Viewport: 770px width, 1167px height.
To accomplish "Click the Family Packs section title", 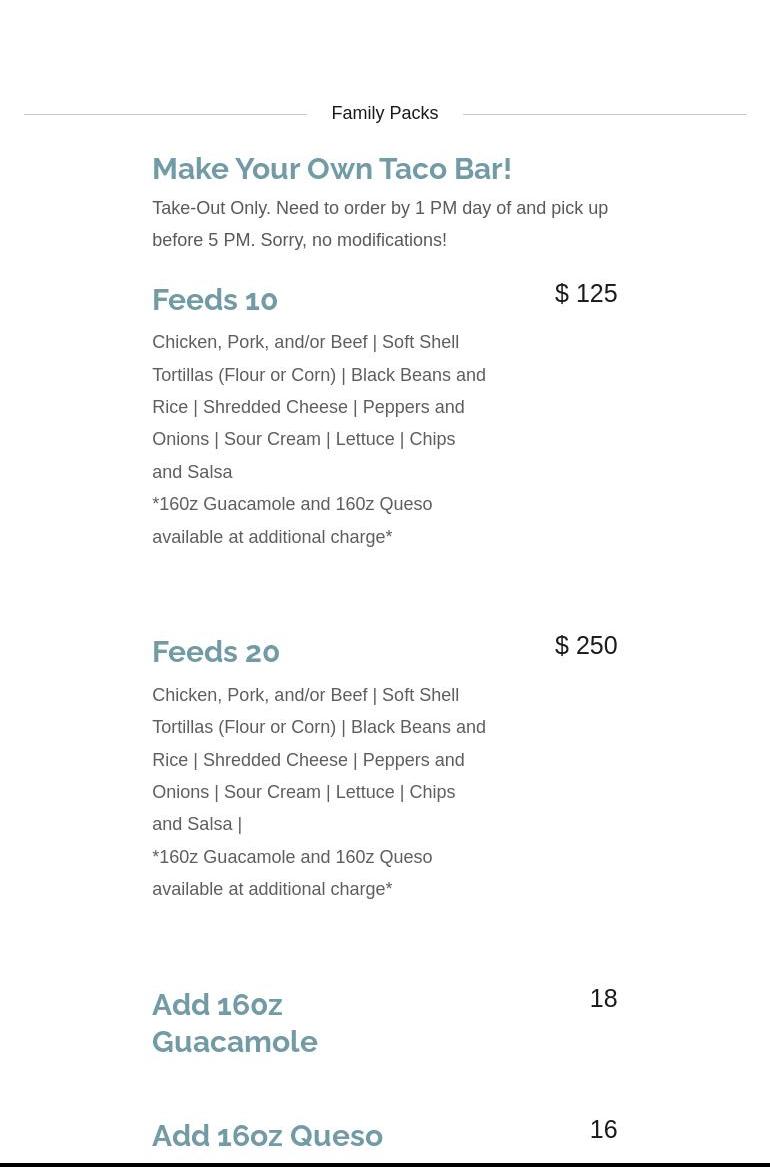I will click(384, 113).
